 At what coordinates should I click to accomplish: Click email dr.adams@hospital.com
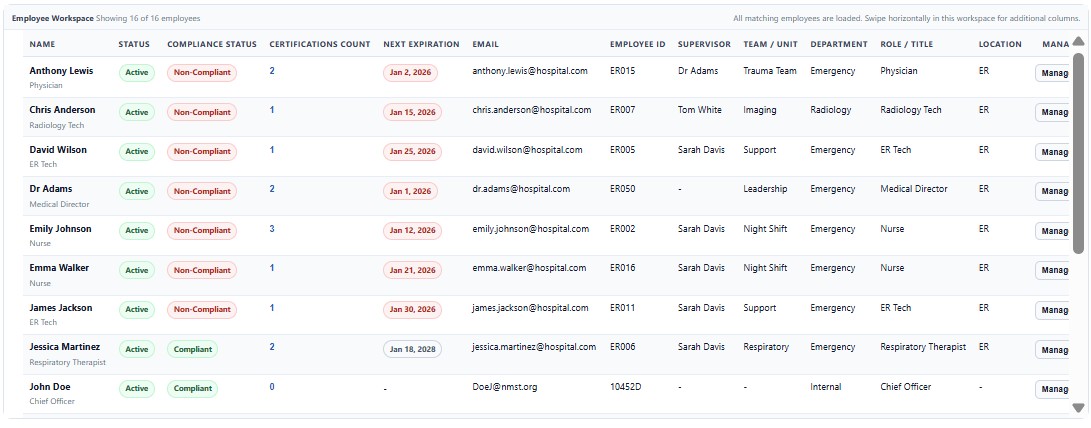tap(521, 189)
